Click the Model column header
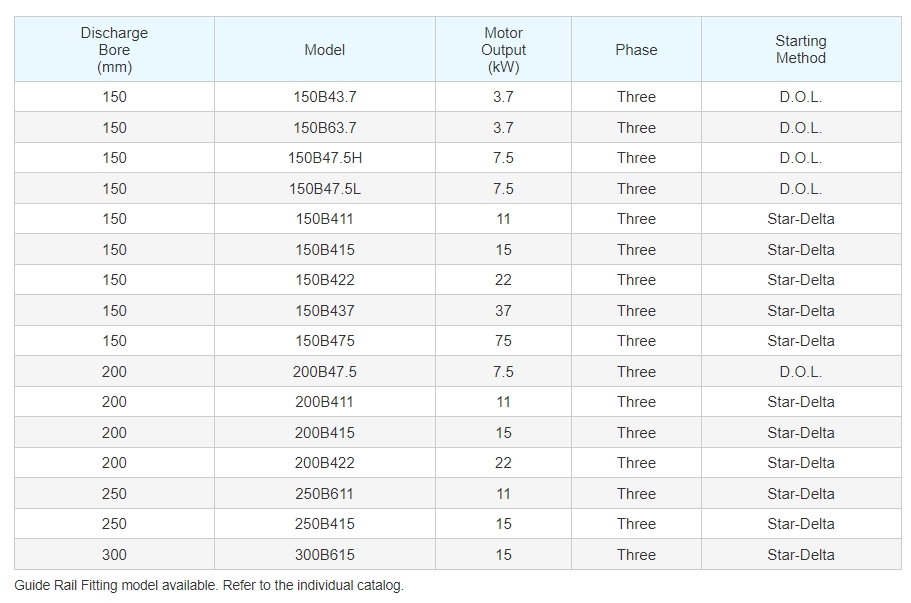Screen dimensions: 911x603 click(x=325, y=49)
